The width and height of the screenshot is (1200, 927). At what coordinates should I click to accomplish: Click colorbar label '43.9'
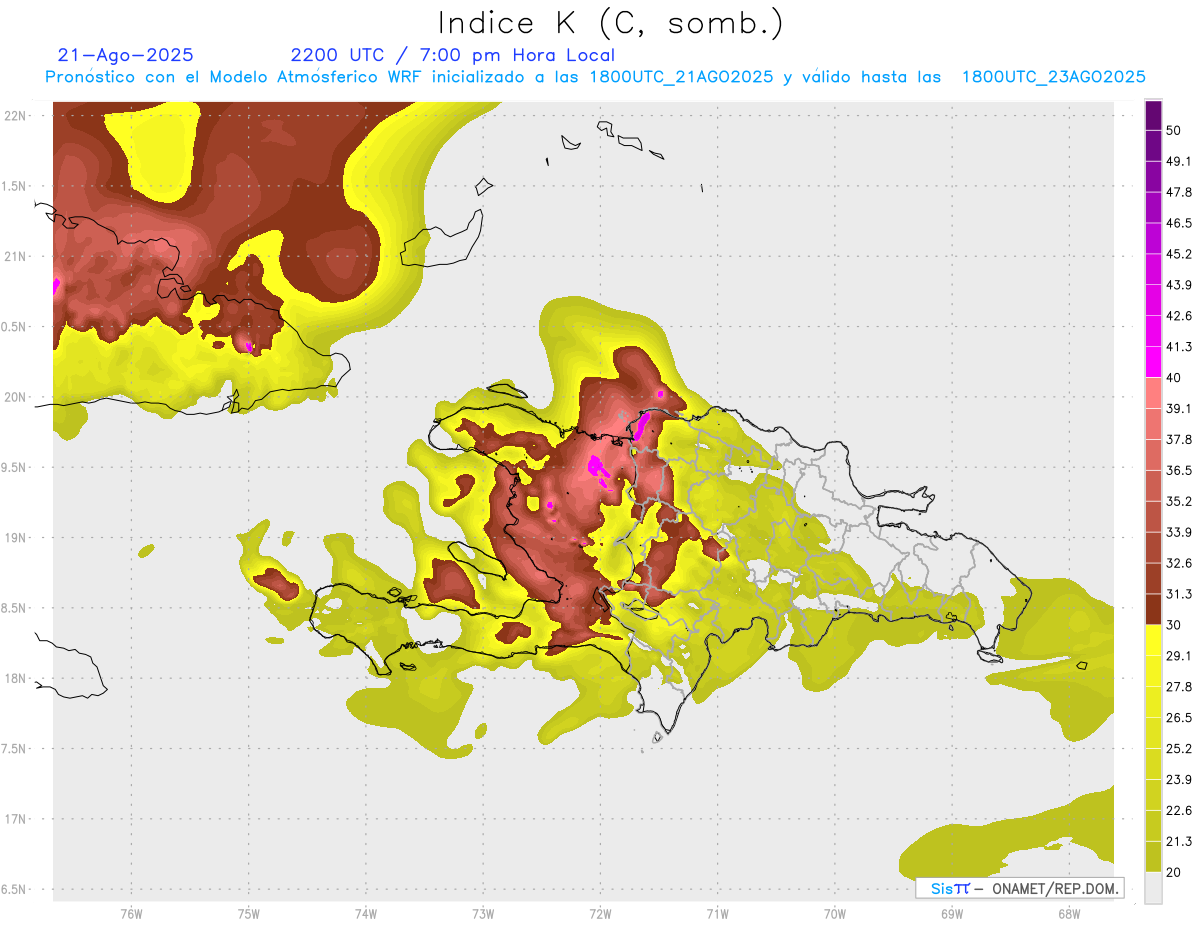[x=1179, y=285]
